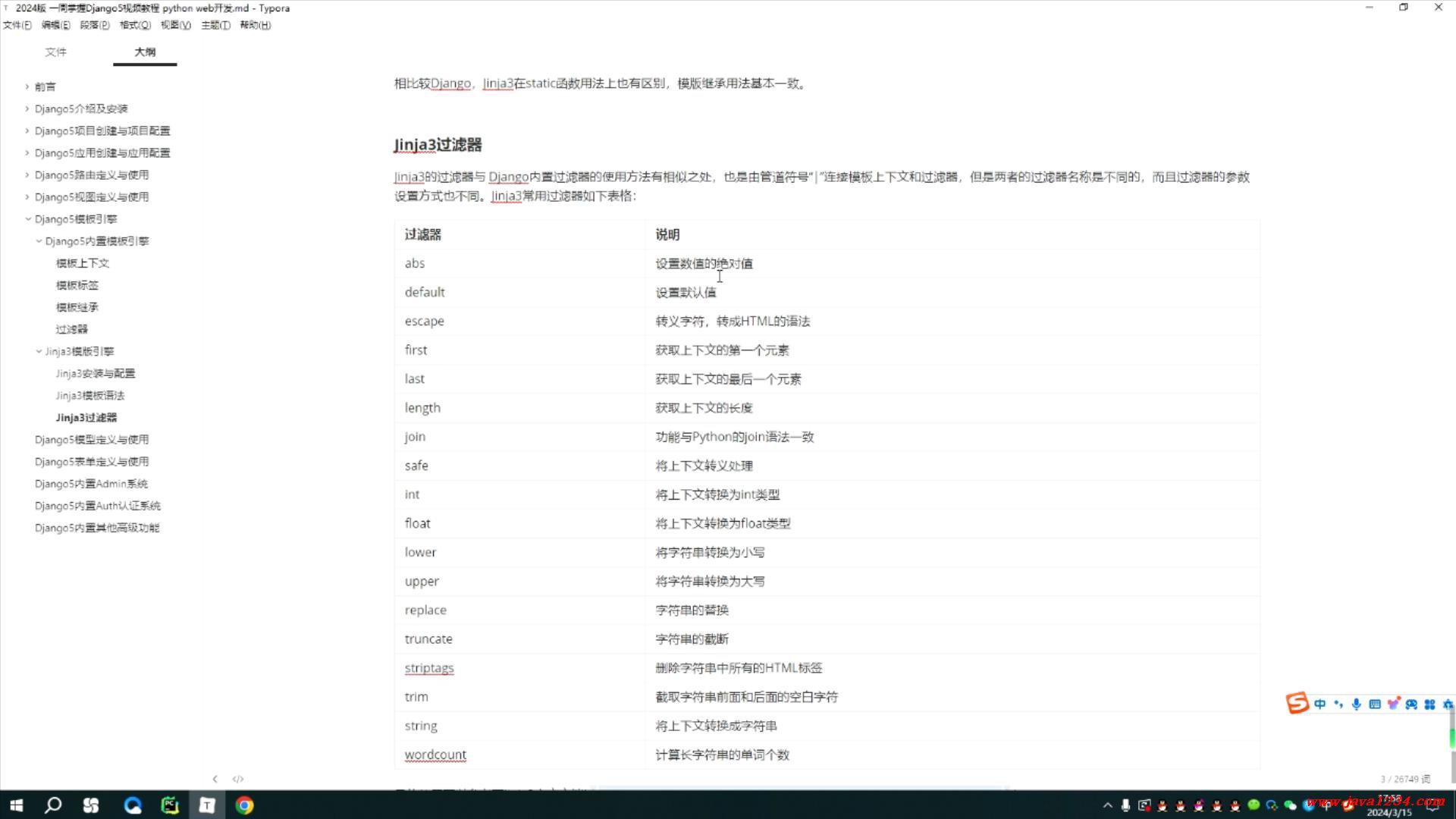The height and width of the screenshot is (819, 1456).
Task: Expand the 前言 outline section
Action: coord(27,86)
